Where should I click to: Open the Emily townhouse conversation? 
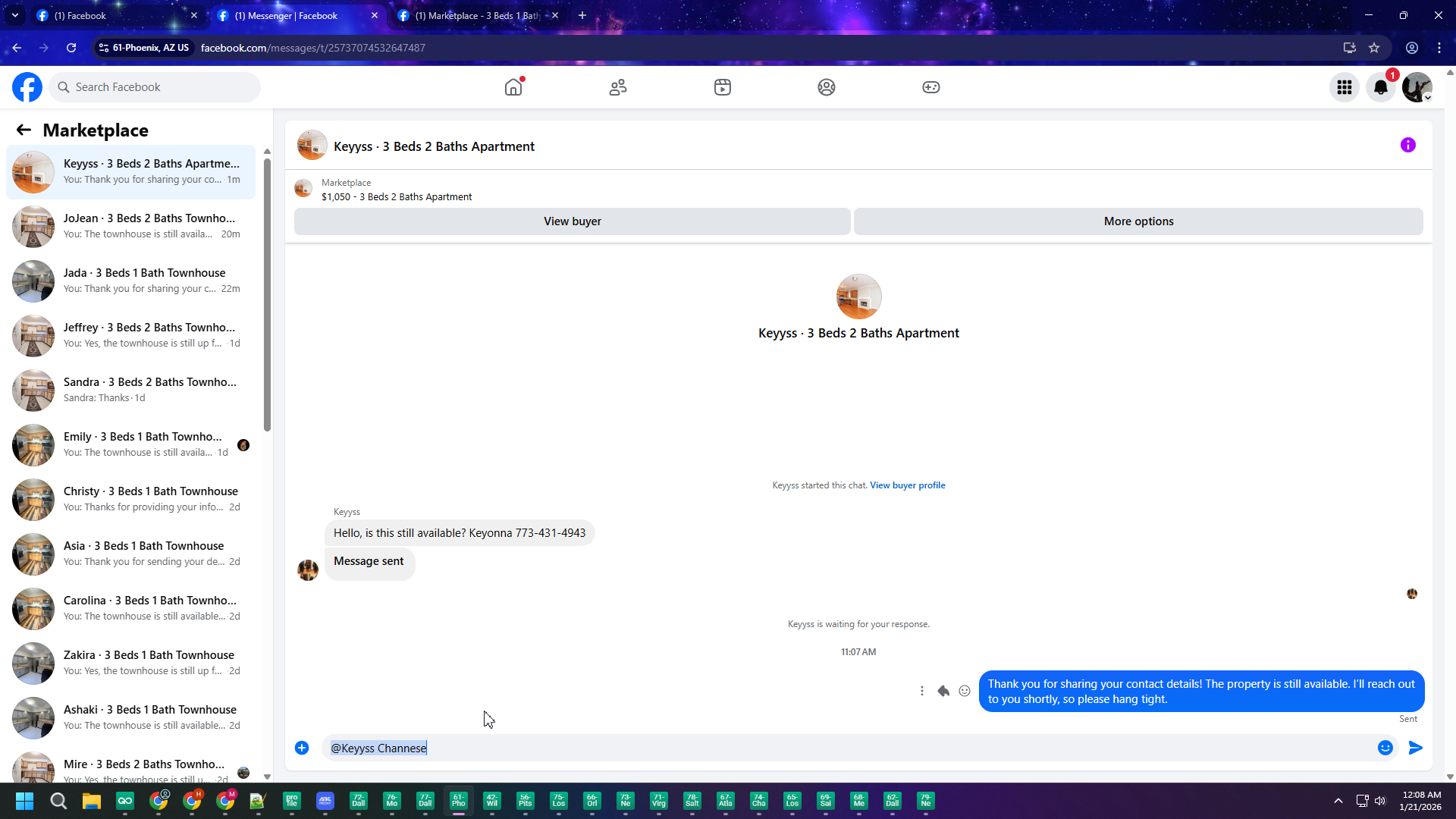tap(130, 444)
